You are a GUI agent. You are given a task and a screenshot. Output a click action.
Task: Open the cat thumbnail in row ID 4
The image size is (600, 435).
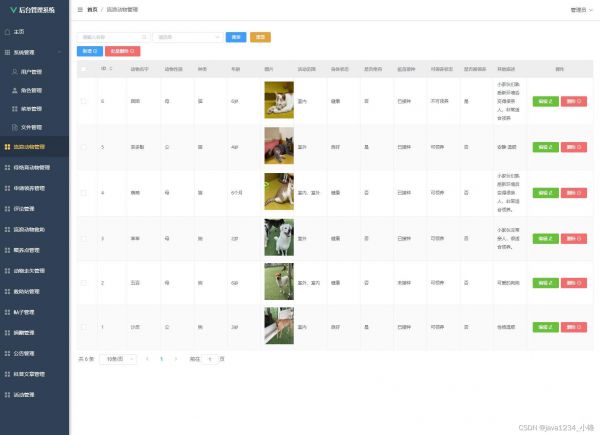(279, 191)
